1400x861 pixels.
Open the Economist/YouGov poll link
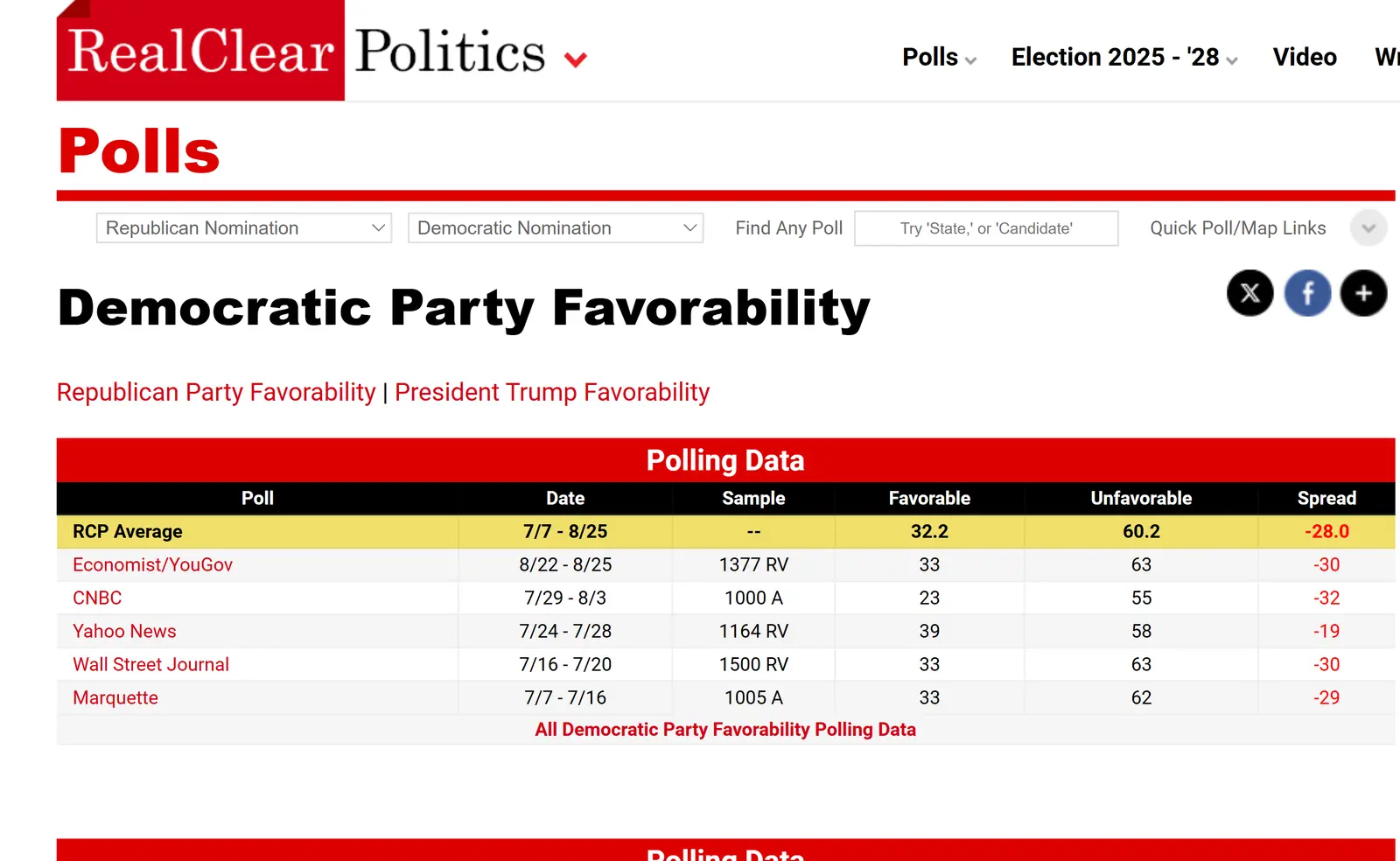pos(152,565)
